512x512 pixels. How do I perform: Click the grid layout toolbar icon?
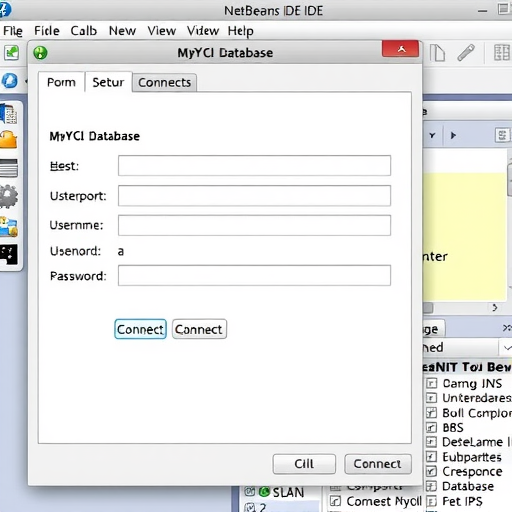[501, 53]
